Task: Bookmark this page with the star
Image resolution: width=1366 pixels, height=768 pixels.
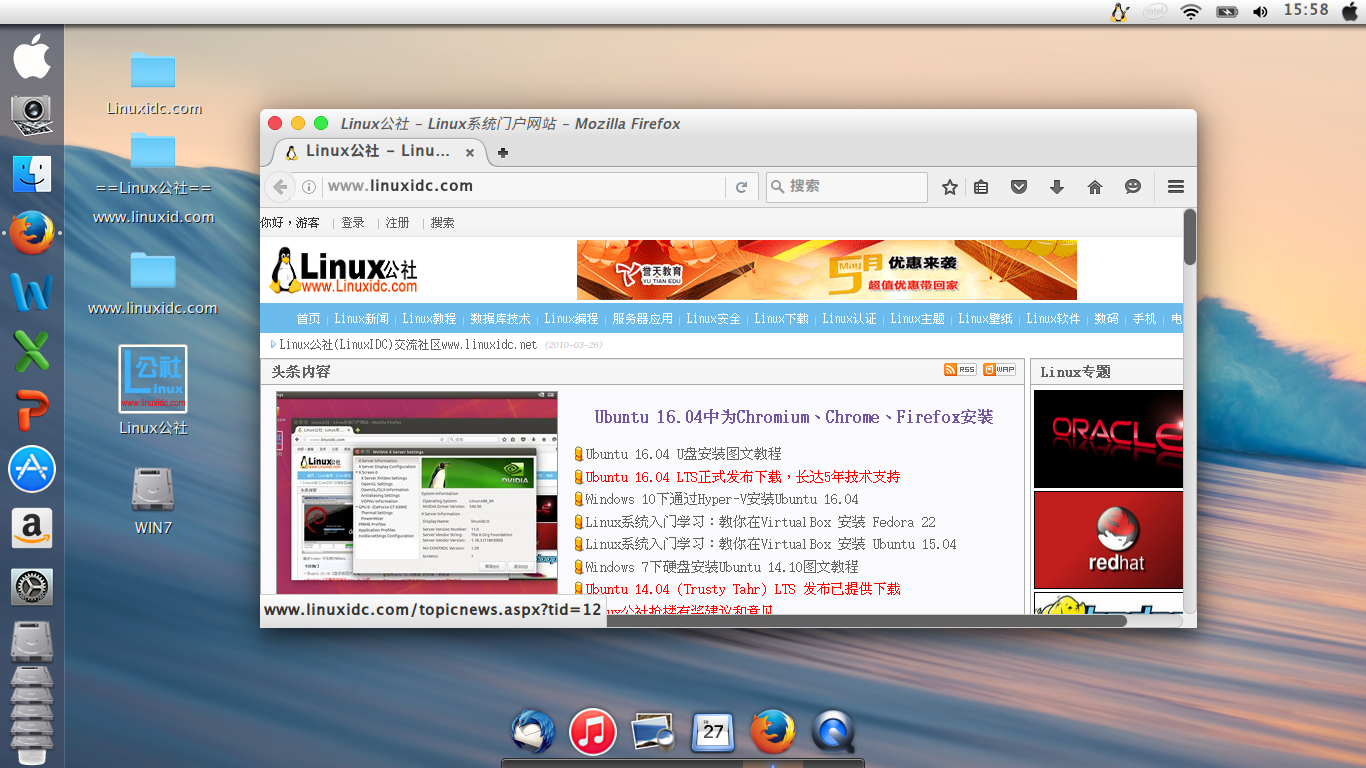Action: (x=950, y=187)
